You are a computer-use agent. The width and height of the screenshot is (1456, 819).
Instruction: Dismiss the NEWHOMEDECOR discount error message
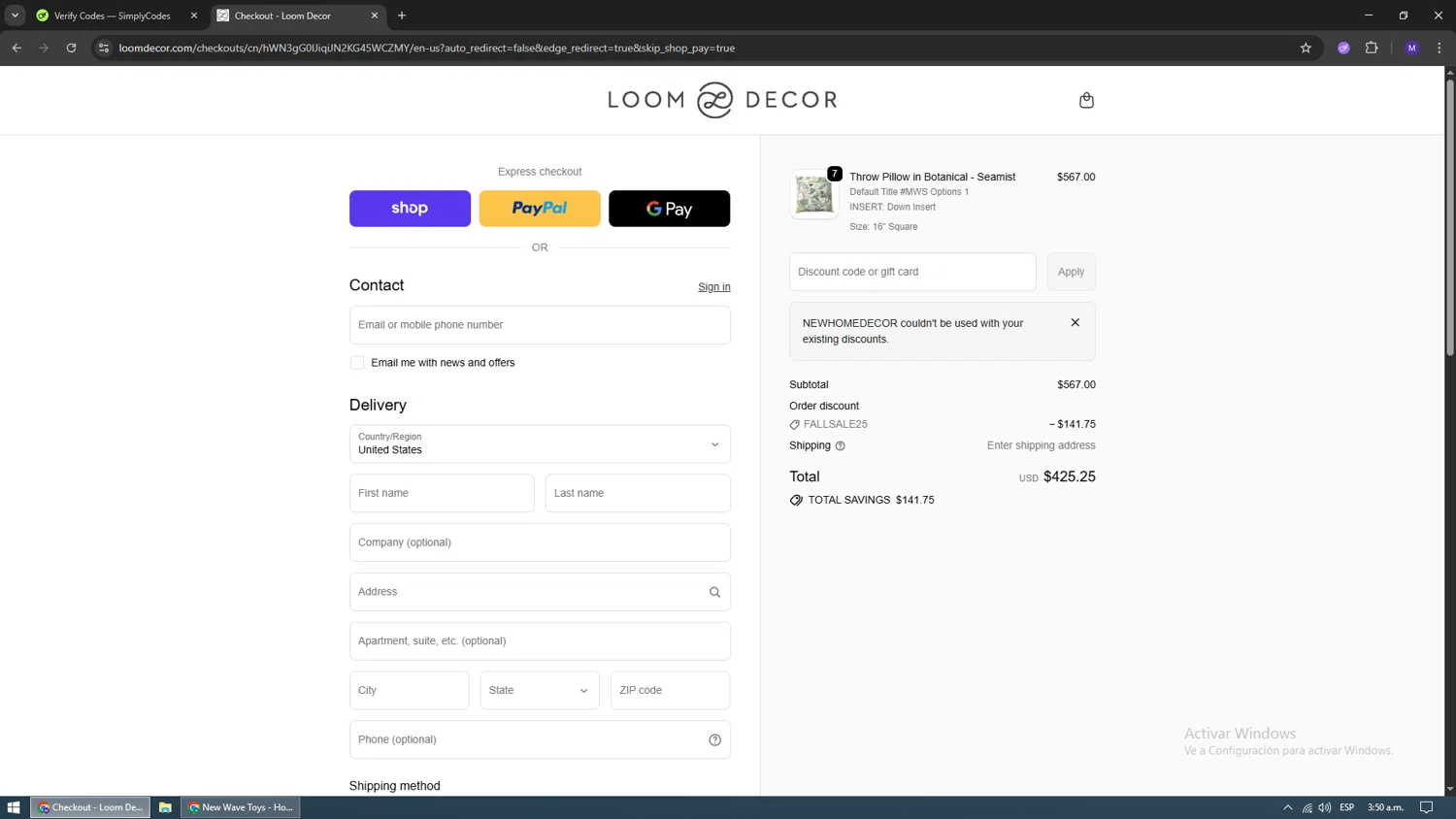(x=1075, y=322)
